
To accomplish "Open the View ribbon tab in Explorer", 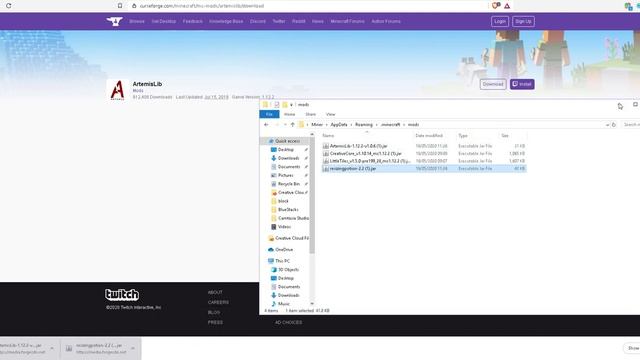I will point(331,114).
